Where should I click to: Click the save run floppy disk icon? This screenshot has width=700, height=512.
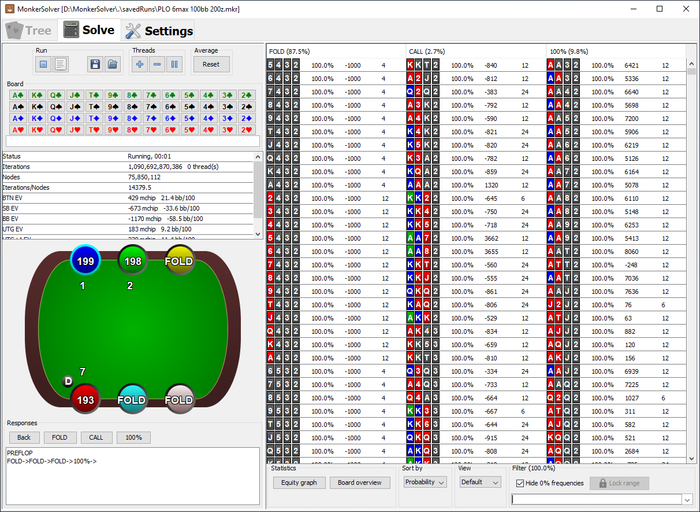point(94,64)
